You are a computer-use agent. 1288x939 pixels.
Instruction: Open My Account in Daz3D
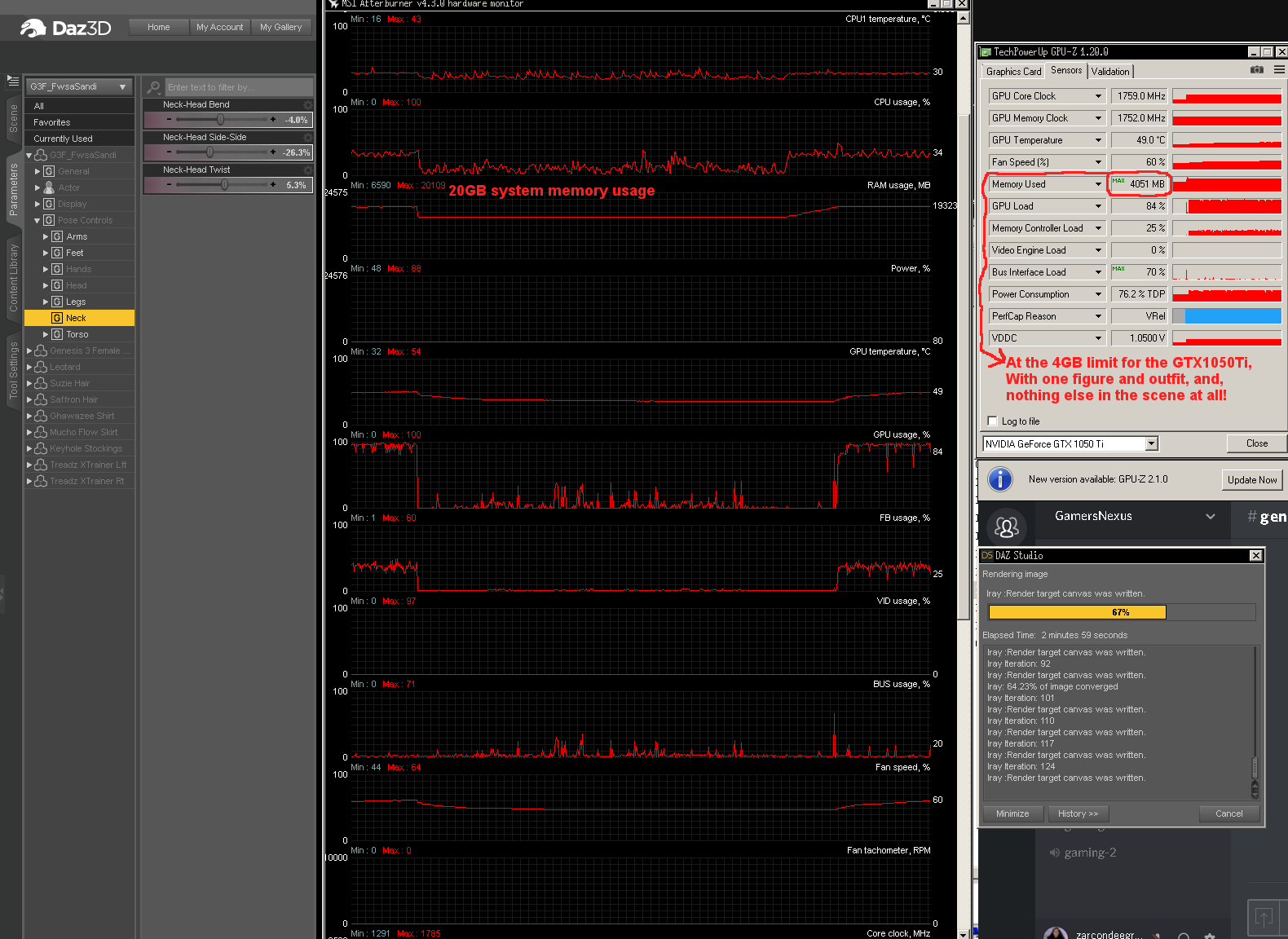click(220, 27)
